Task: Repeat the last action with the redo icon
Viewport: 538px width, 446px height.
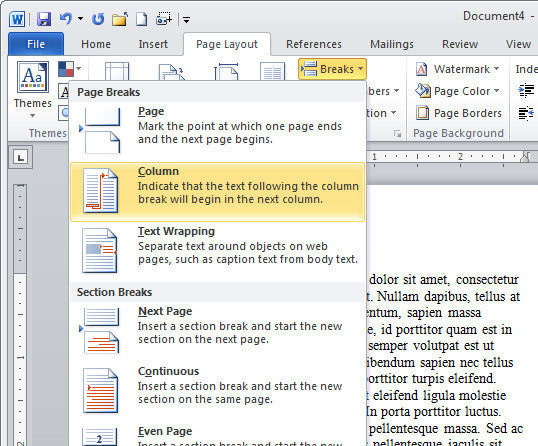Action: 98,19
